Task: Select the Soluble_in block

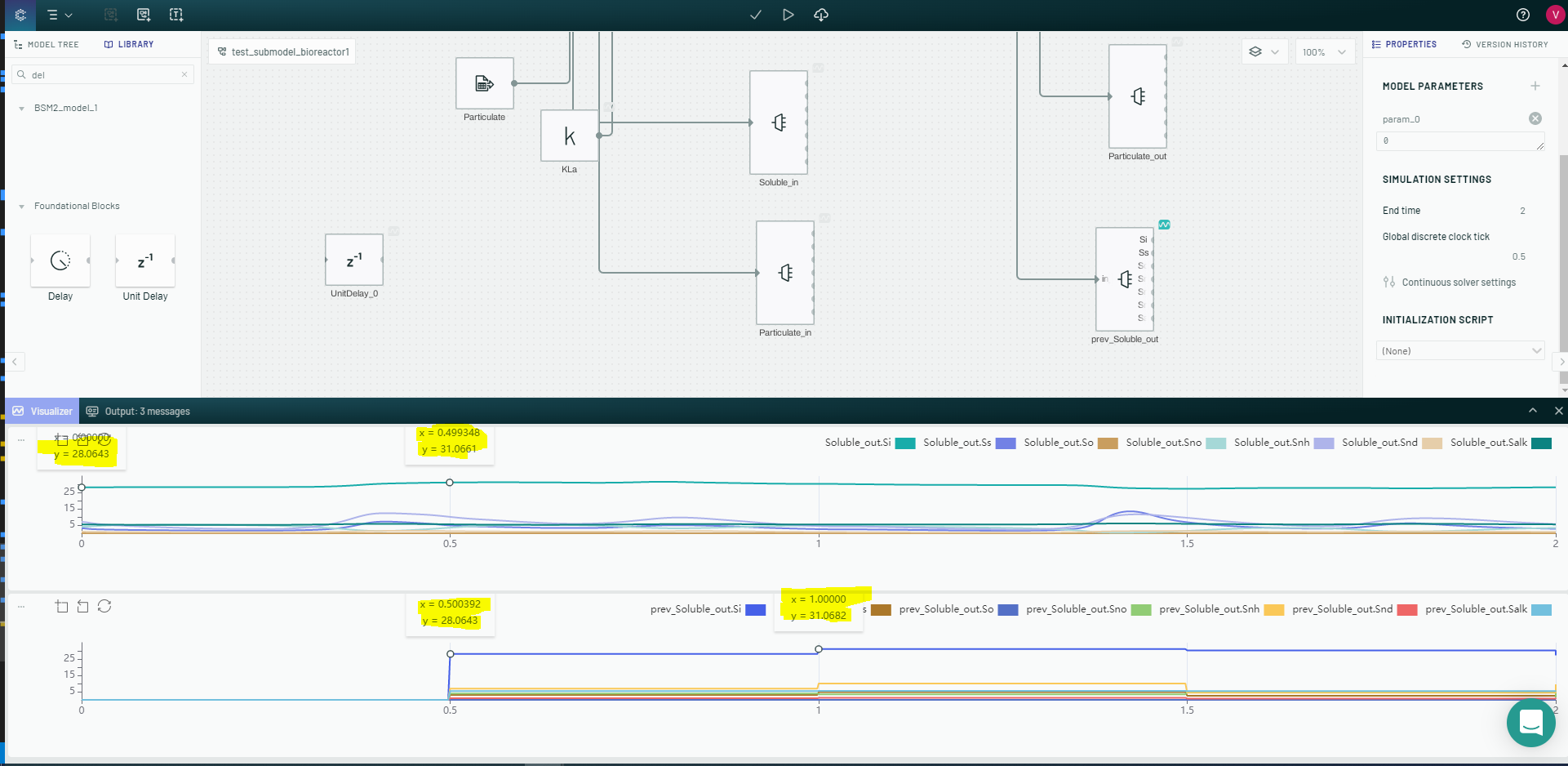Action: (x=779, y=122)
